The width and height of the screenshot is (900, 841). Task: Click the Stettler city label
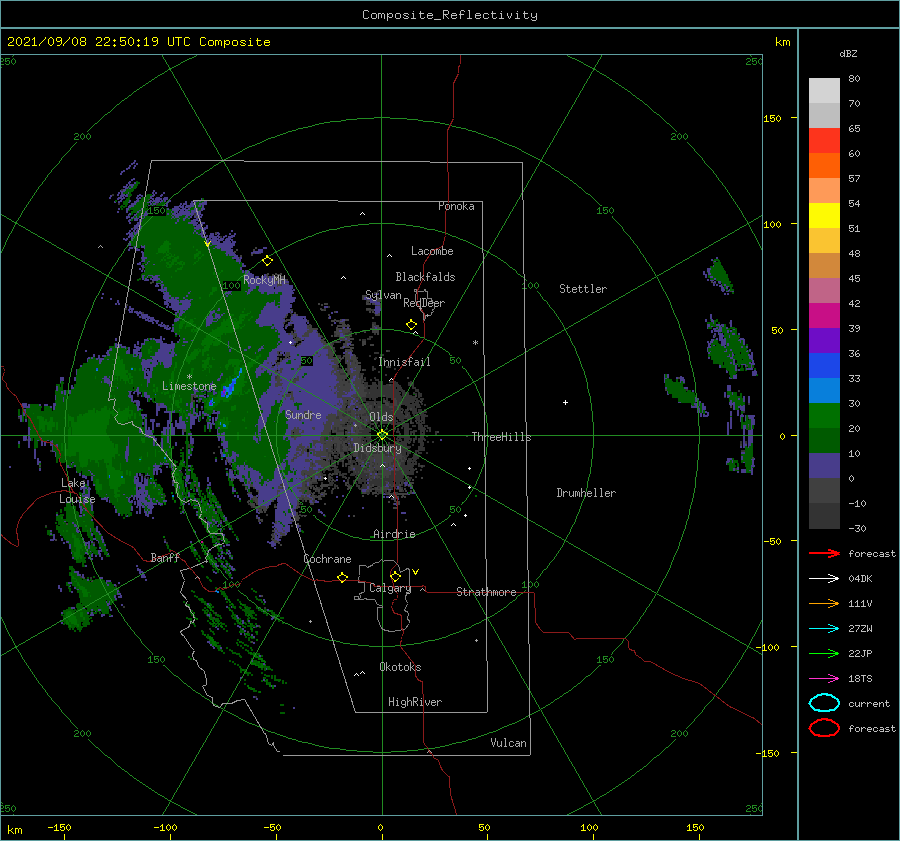[583, 289]
